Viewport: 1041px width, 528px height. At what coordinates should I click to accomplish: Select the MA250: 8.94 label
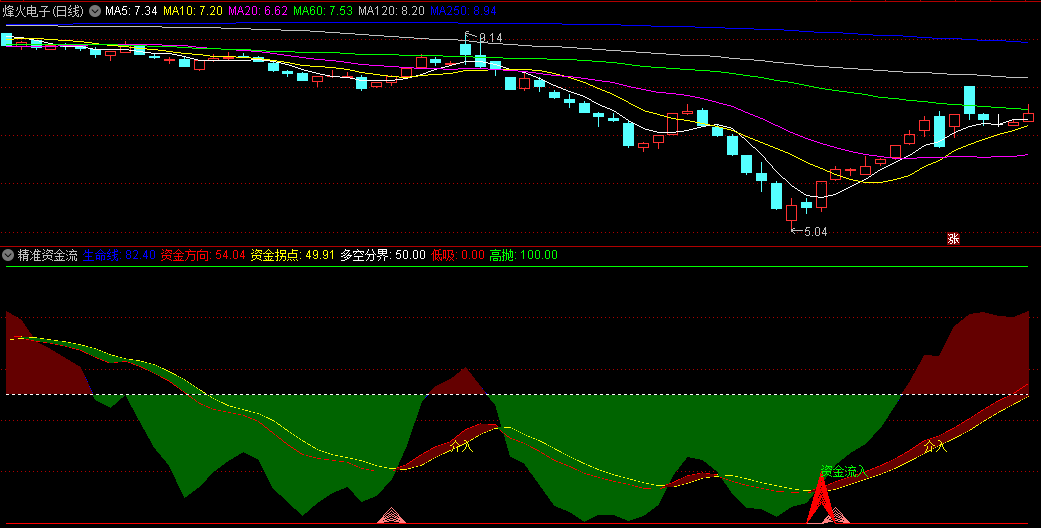pyautogui.click(x=463, y=11)
